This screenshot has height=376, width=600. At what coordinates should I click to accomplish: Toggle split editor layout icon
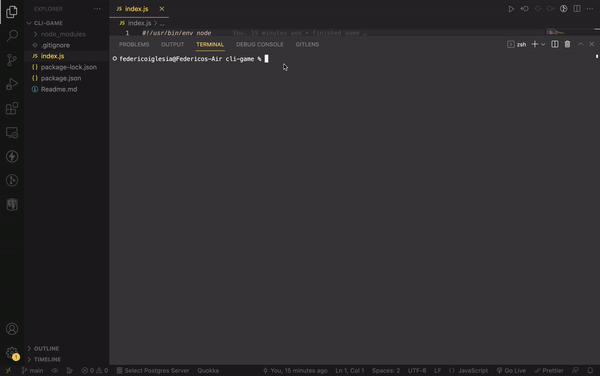[x=577, y=9]
